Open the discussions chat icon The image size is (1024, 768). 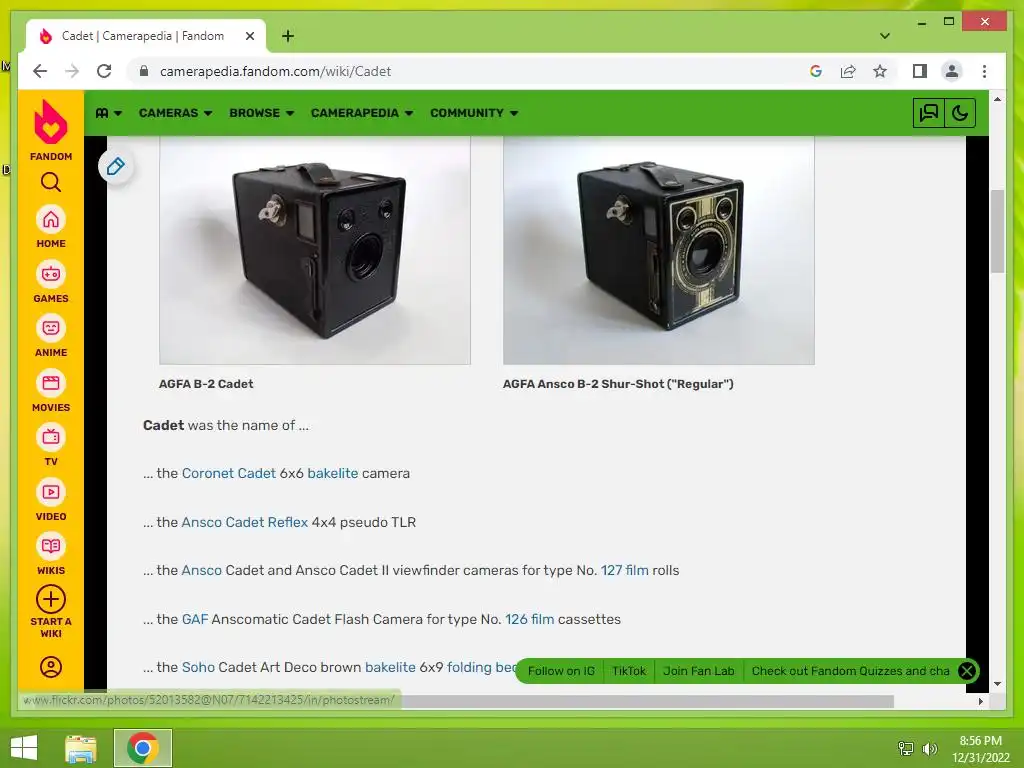point(929,113)
